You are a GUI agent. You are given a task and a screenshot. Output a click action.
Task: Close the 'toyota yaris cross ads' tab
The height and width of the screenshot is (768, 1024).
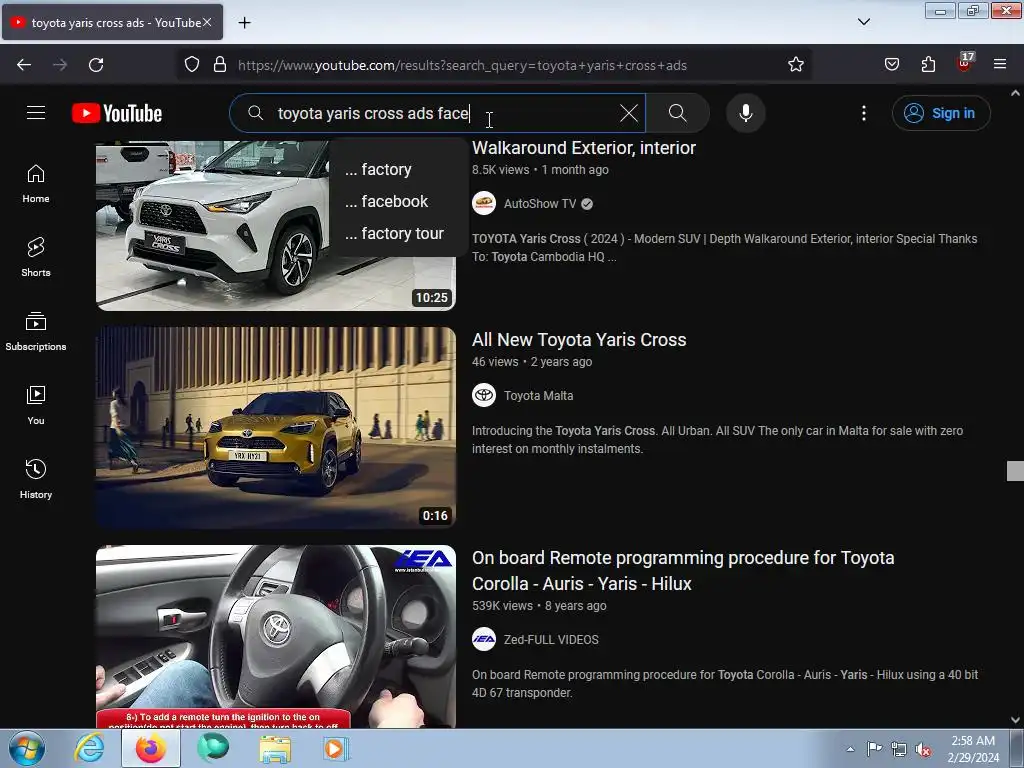[207, 22]
